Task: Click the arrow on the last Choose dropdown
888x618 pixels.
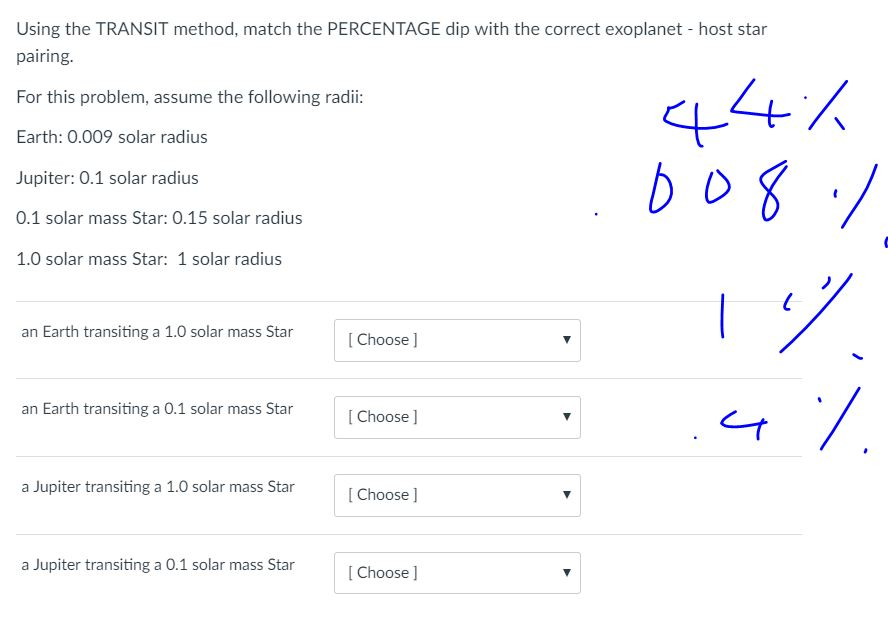Action: [x=566, y=572]
